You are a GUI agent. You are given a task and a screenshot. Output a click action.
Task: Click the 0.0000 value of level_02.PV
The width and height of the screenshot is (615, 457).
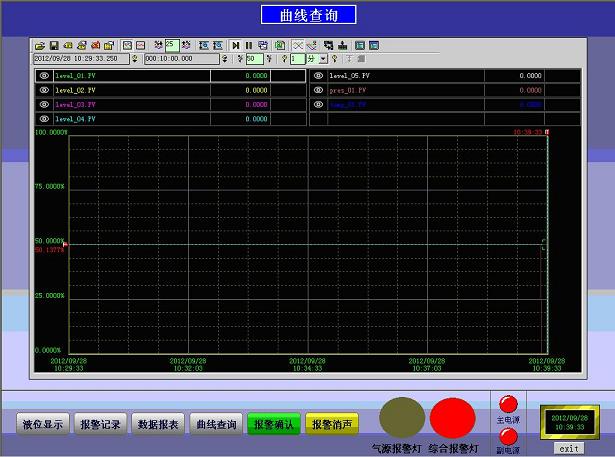(257, 90)
